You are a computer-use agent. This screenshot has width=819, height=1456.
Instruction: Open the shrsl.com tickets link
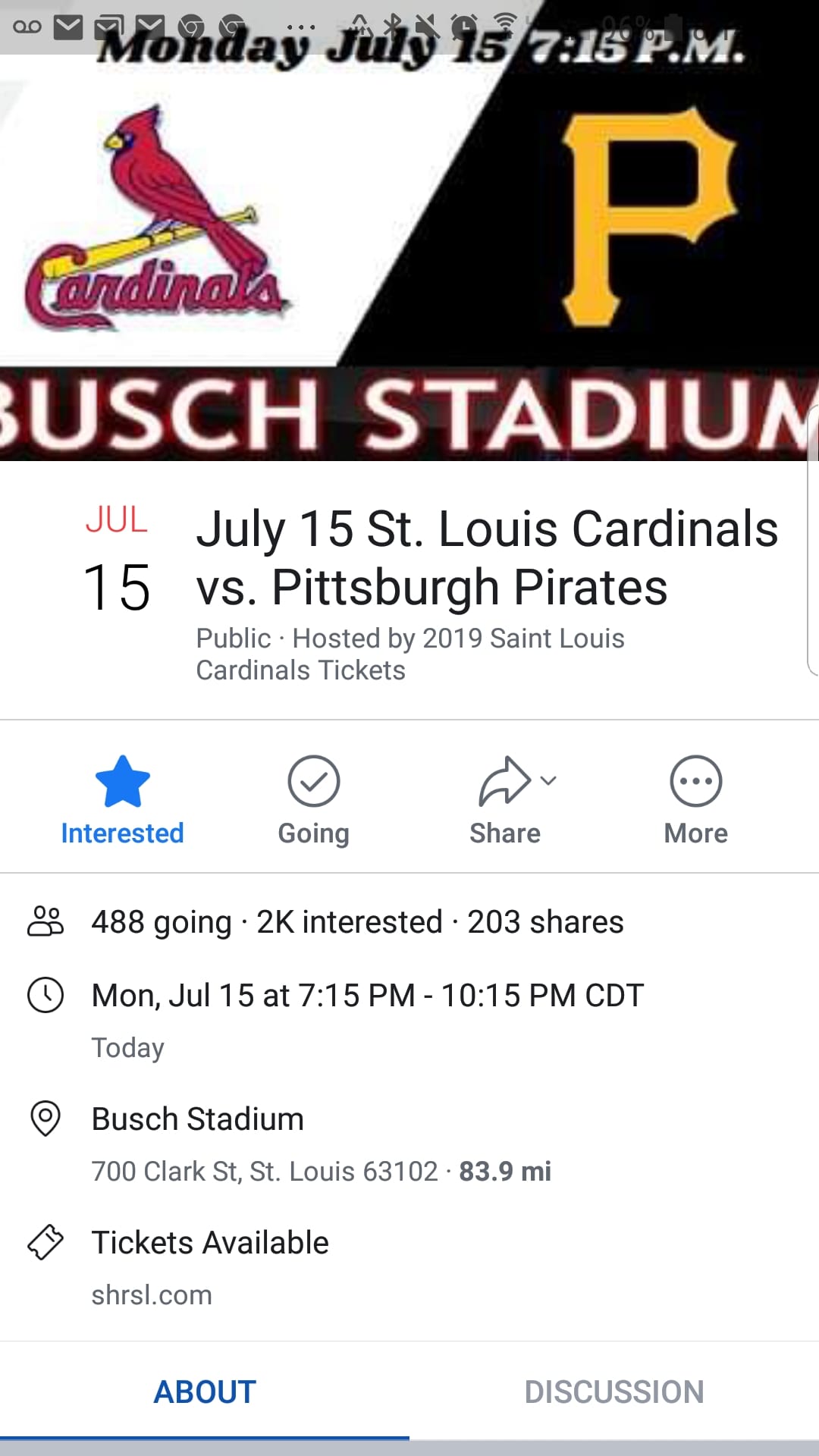[x=152, y=1294]
